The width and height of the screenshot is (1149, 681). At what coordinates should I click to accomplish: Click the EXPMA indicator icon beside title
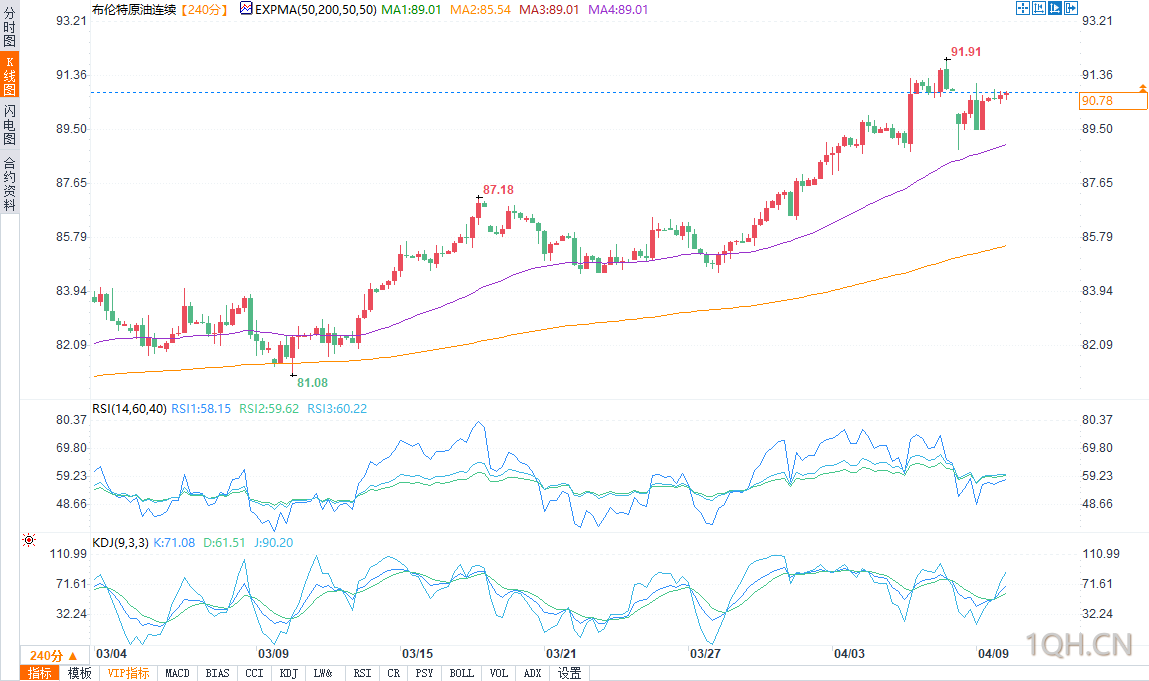[x=246, y=9]
